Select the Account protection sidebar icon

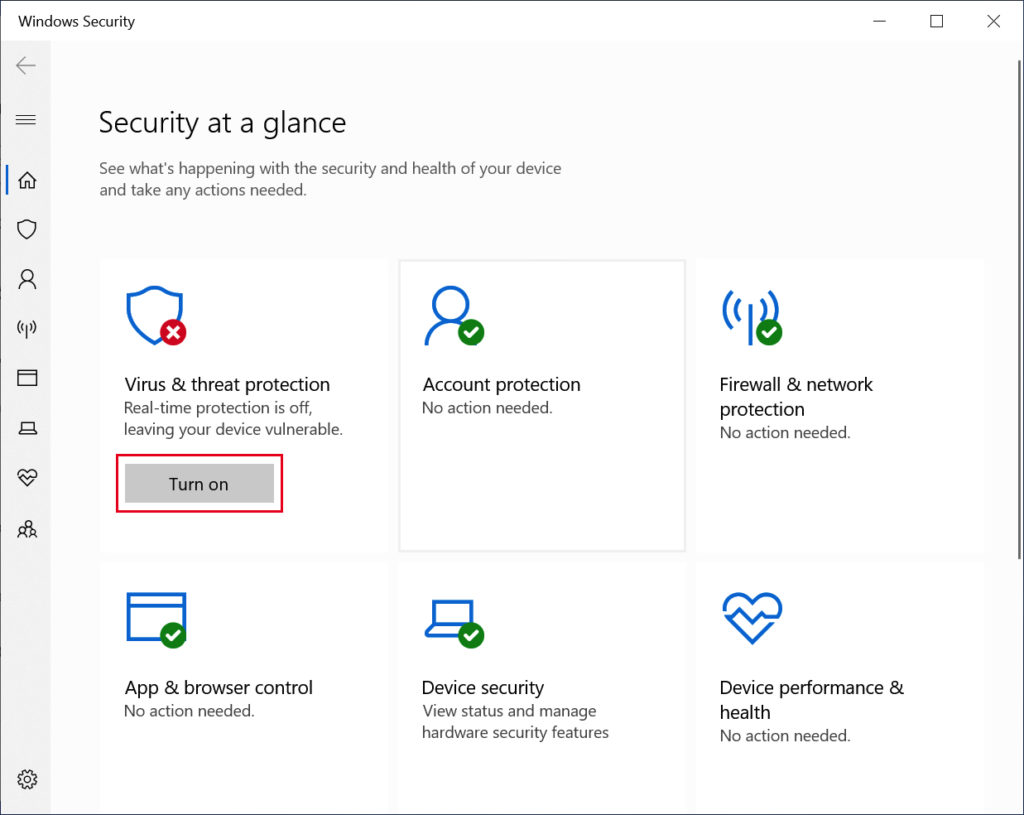click(27, 279)
